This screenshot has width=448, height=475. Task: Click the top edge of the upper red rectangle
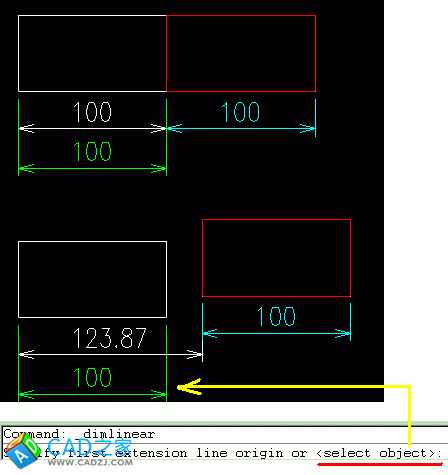coord(241,15)
